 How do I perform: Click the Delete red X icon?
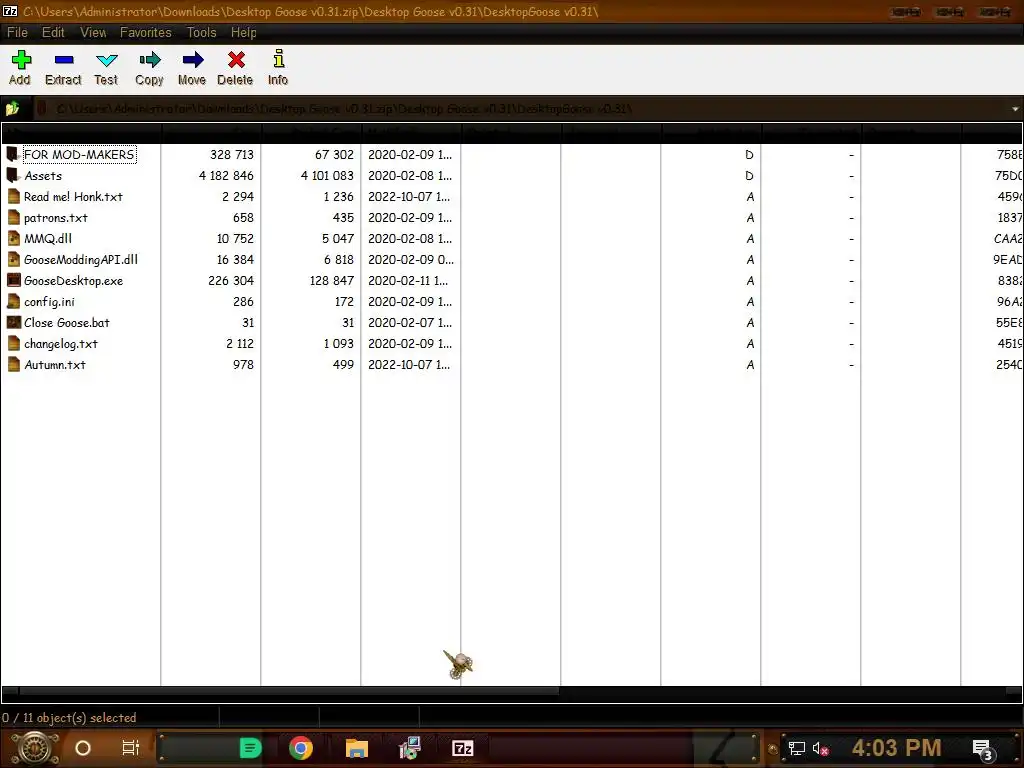pos(236,60)
